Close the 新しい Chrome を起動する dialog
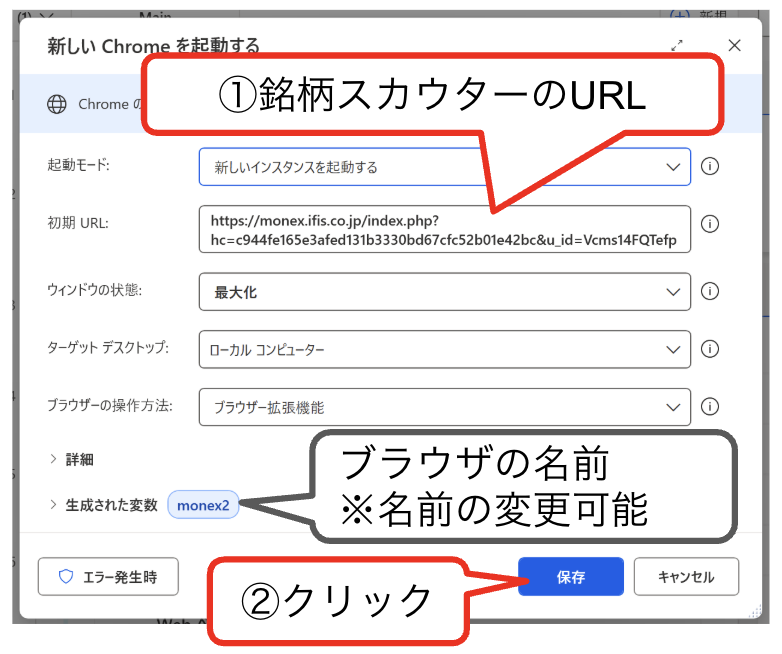 click(x=734, y=45)
